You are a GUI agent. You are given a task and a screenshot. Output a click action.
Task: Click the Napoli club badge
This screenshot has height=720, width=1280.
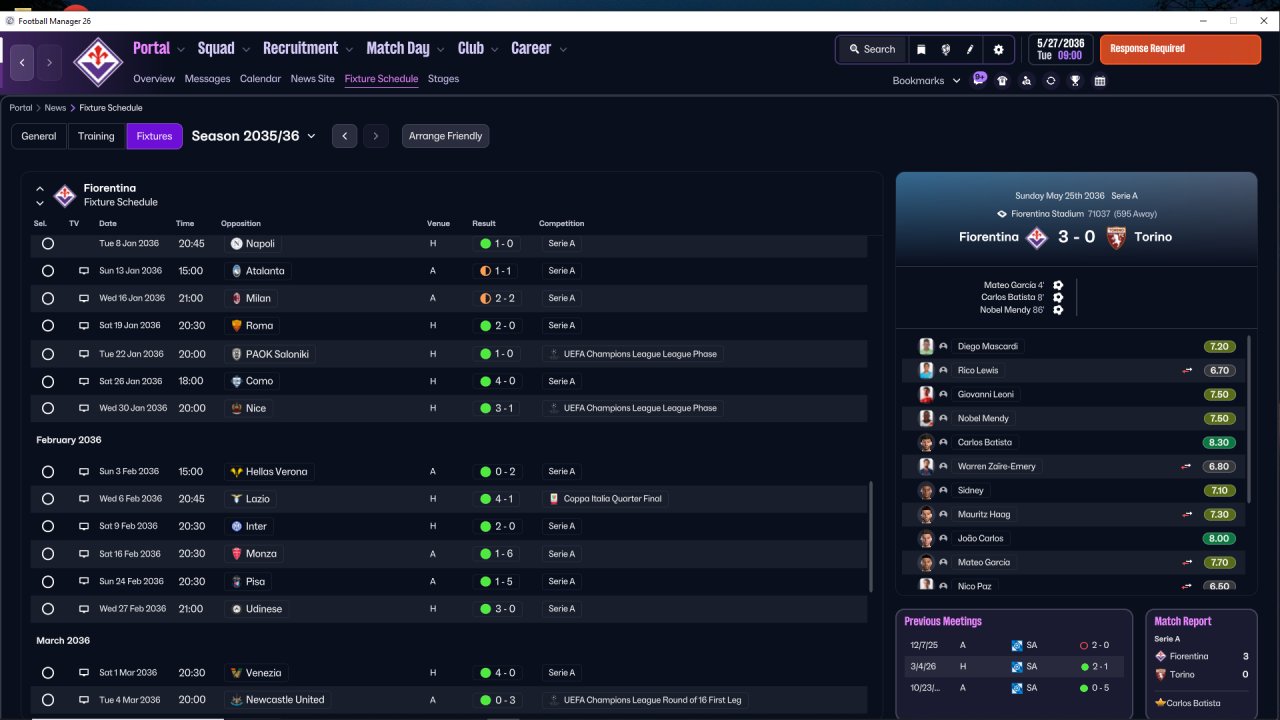click(236, 243)
